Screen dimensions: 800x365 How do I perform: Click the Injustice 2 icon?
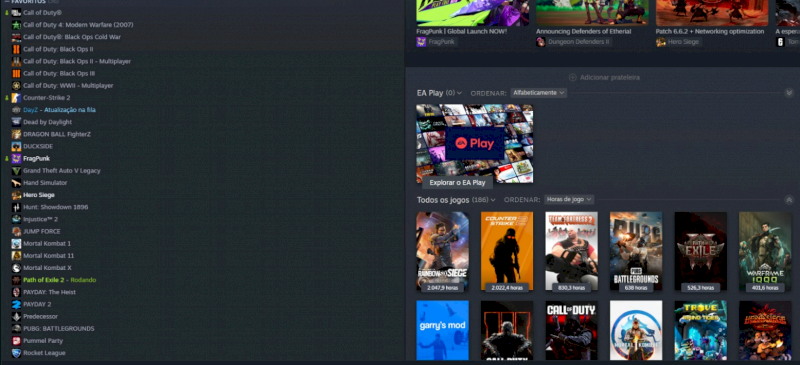point(16,220)
